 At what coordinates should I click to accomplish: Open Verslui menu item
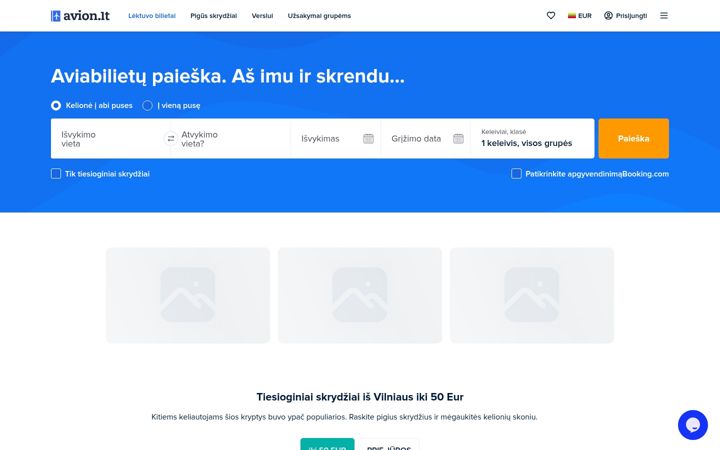click(x=262, y=16)
